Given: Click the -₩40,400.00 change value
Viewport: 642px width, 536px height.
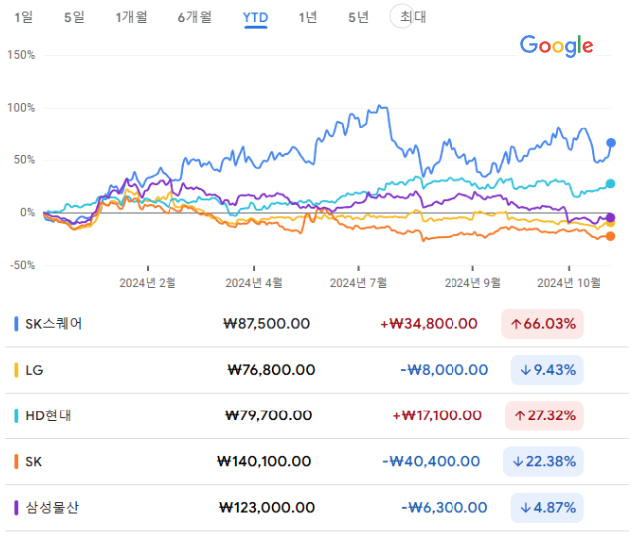Looking at the screenshot, I should tap(431, 461).
